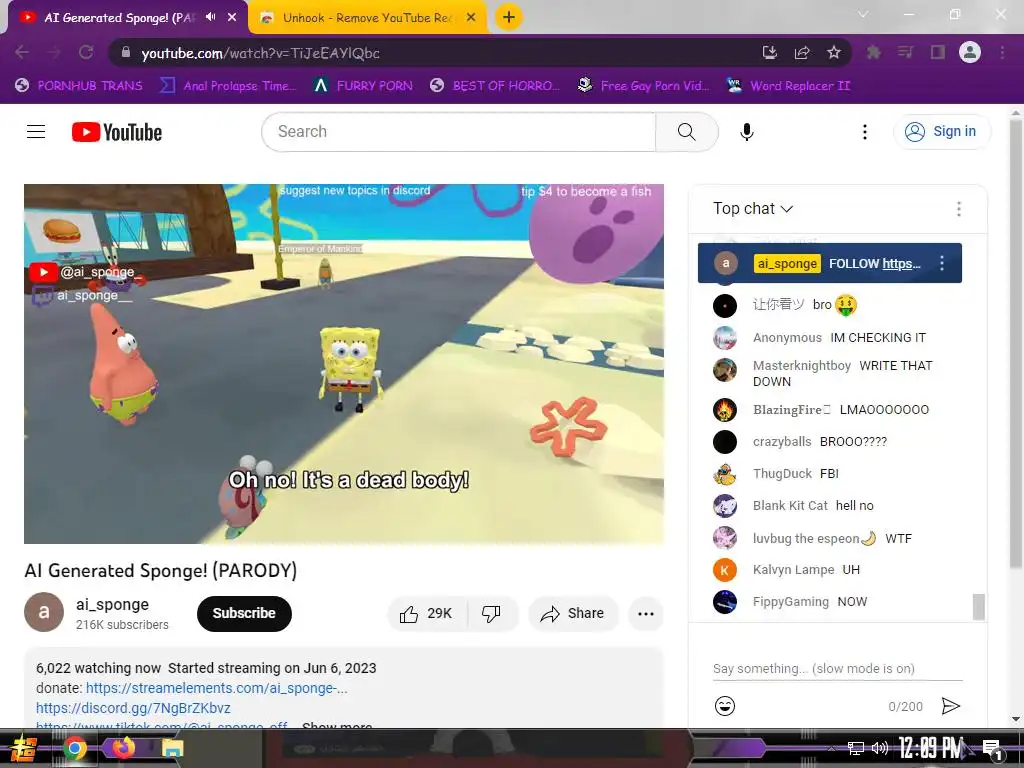1024x768 pixels.
Task: Open Start menu in taskbar
Action: [24, 748]
